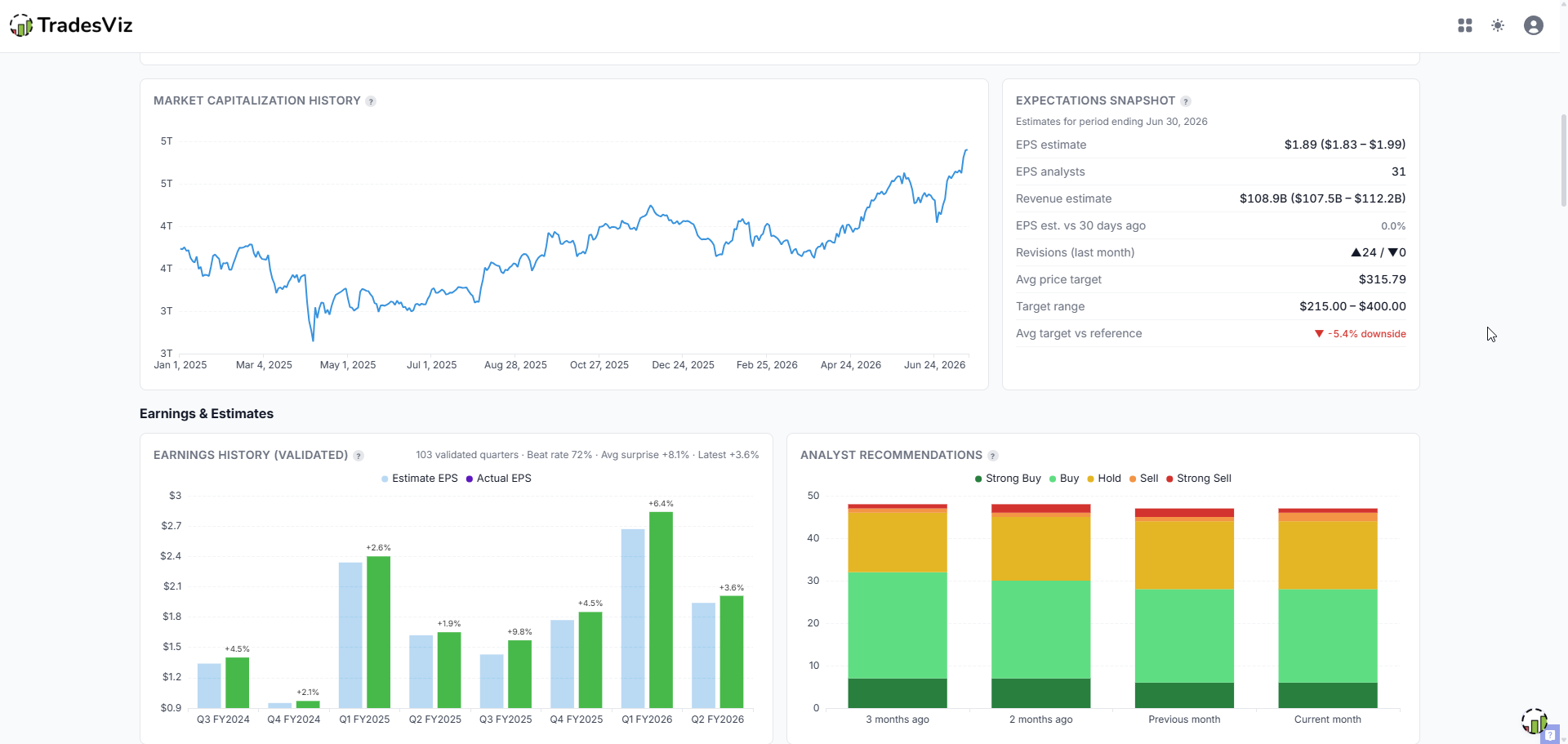
Task: Click Strong Buy segment in 2 months ago bar
Action: coord(1041,693)
